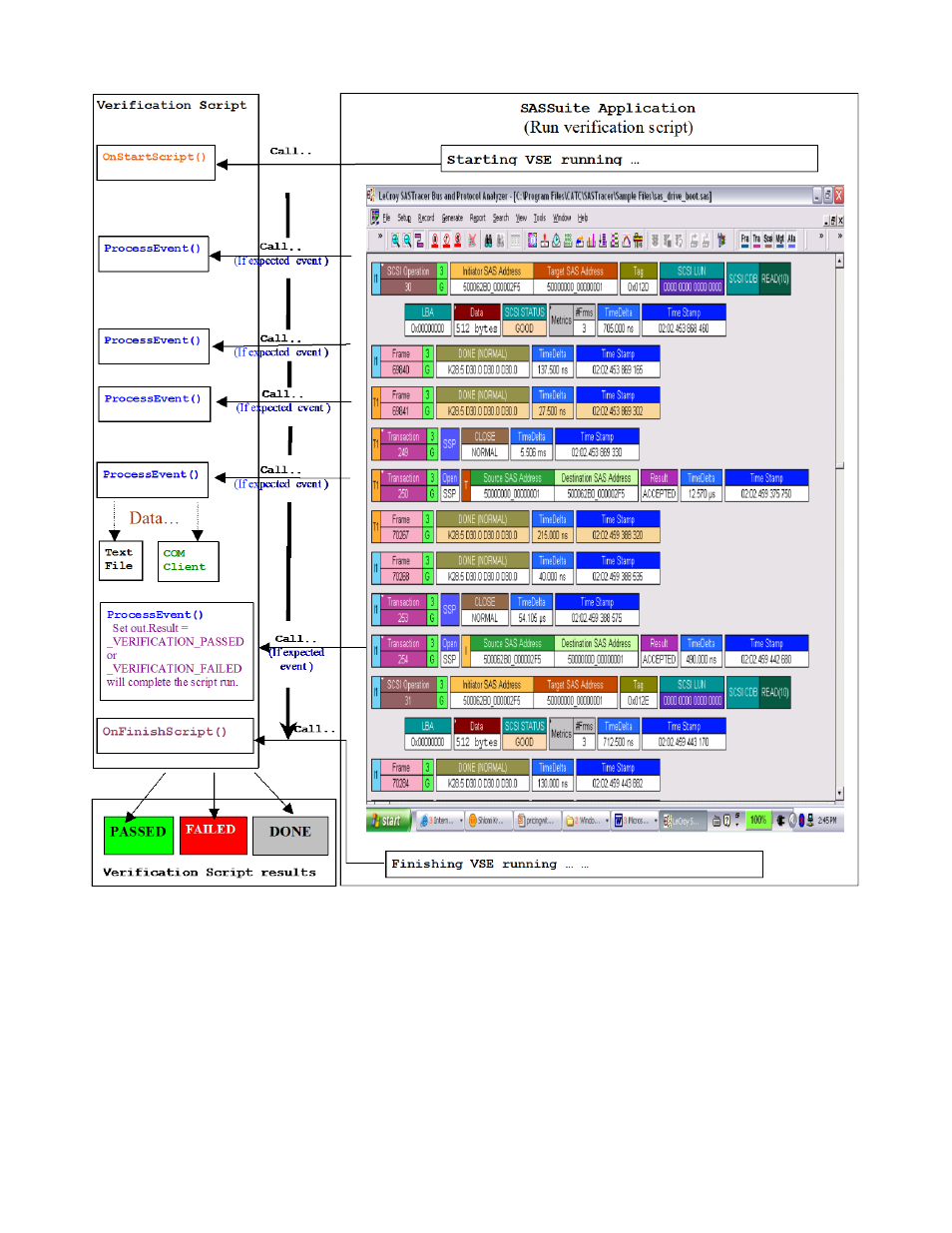The width and height of the screenshot is (952, 1233).
Task: Click the 2:45 PM taskbar clock
Action: click(827, 821)
